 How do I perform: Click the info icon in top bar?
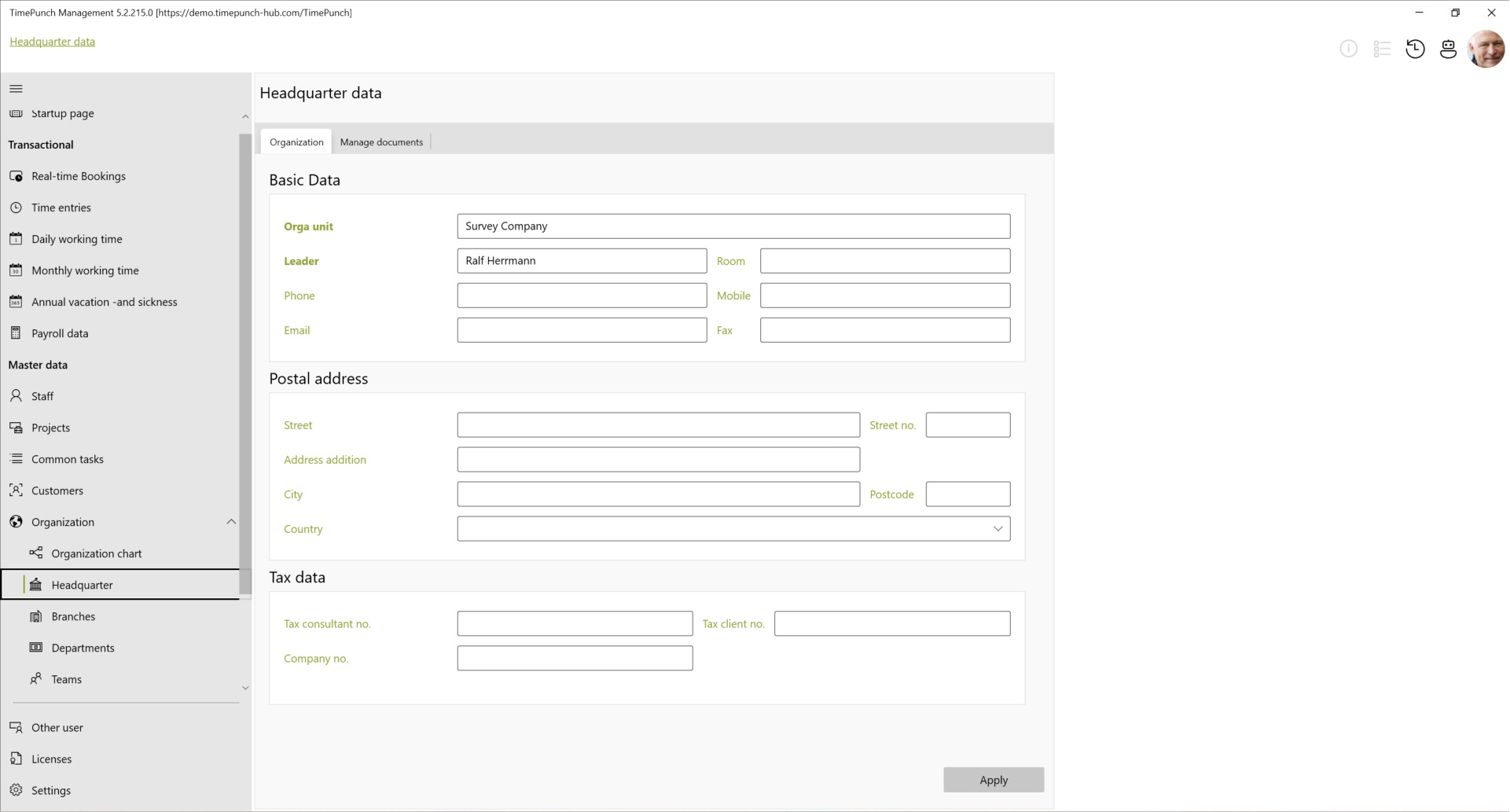(x=1349, y=50)
